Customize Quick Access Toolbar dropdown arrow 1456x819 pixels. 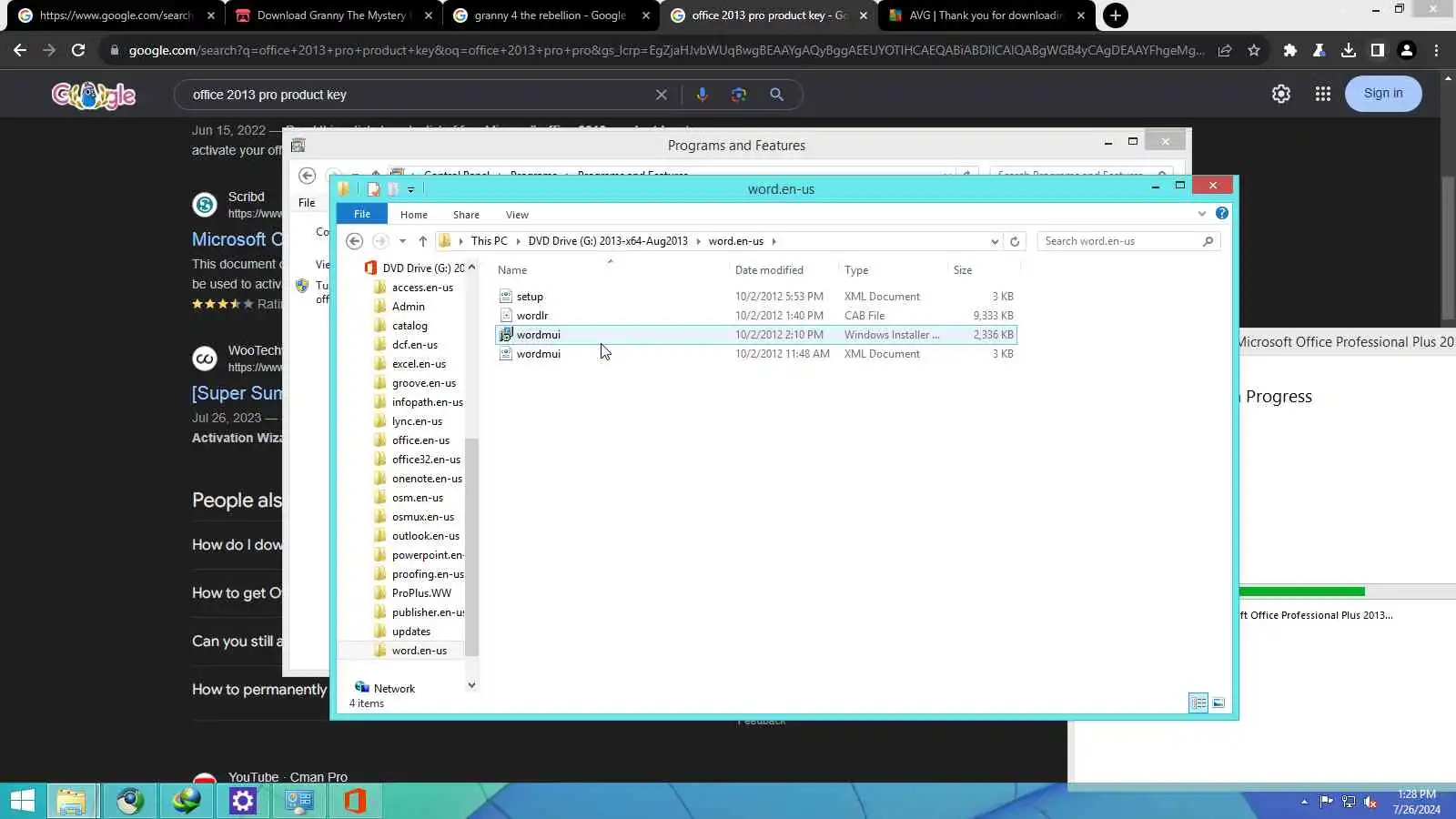pyautogui.click(x=410, y=189)
